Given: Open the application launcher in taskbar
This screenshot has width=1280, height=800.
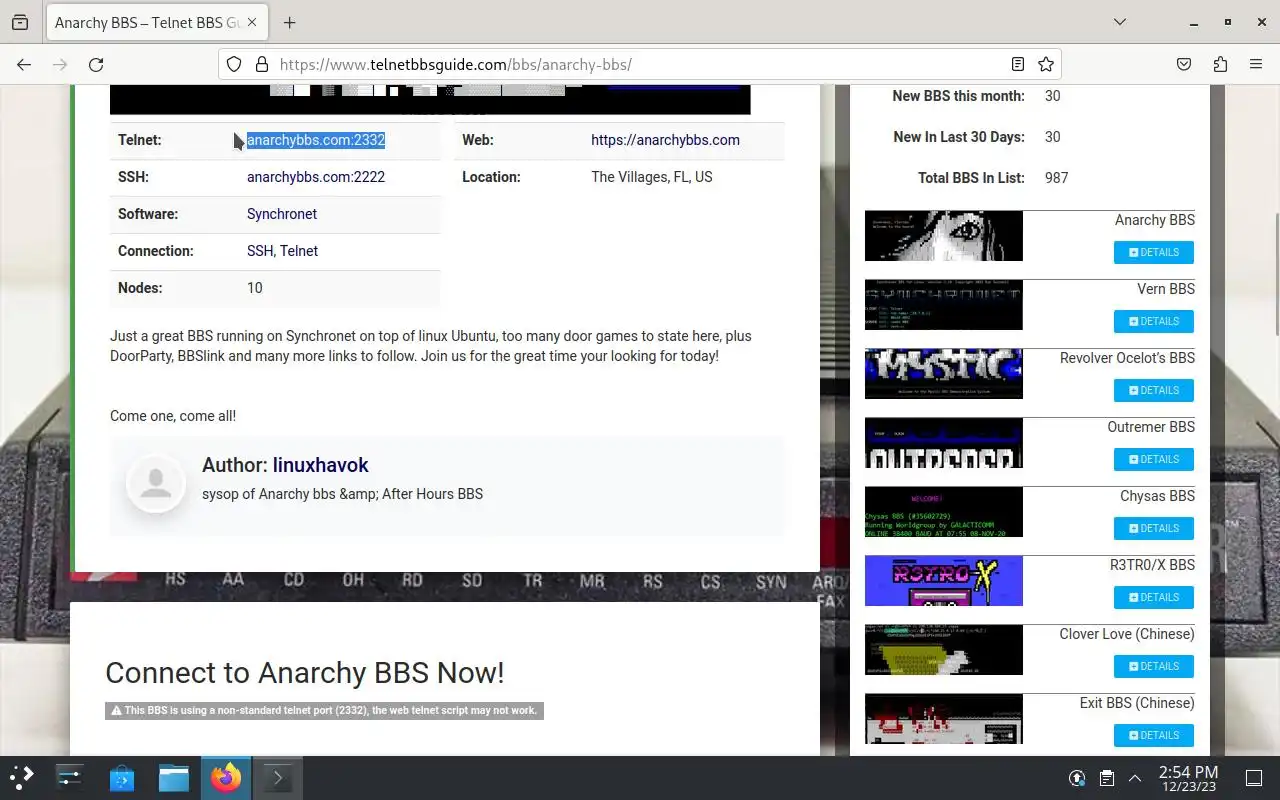Looking at the screenshot, I should click(x=22, y=778).
